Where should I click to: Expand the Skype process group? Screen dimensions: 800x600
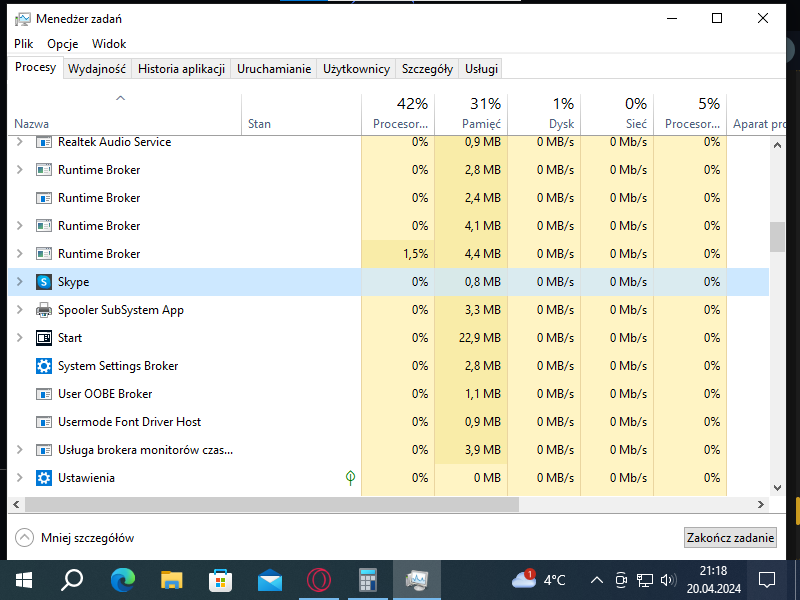click(x=19, y=282)
